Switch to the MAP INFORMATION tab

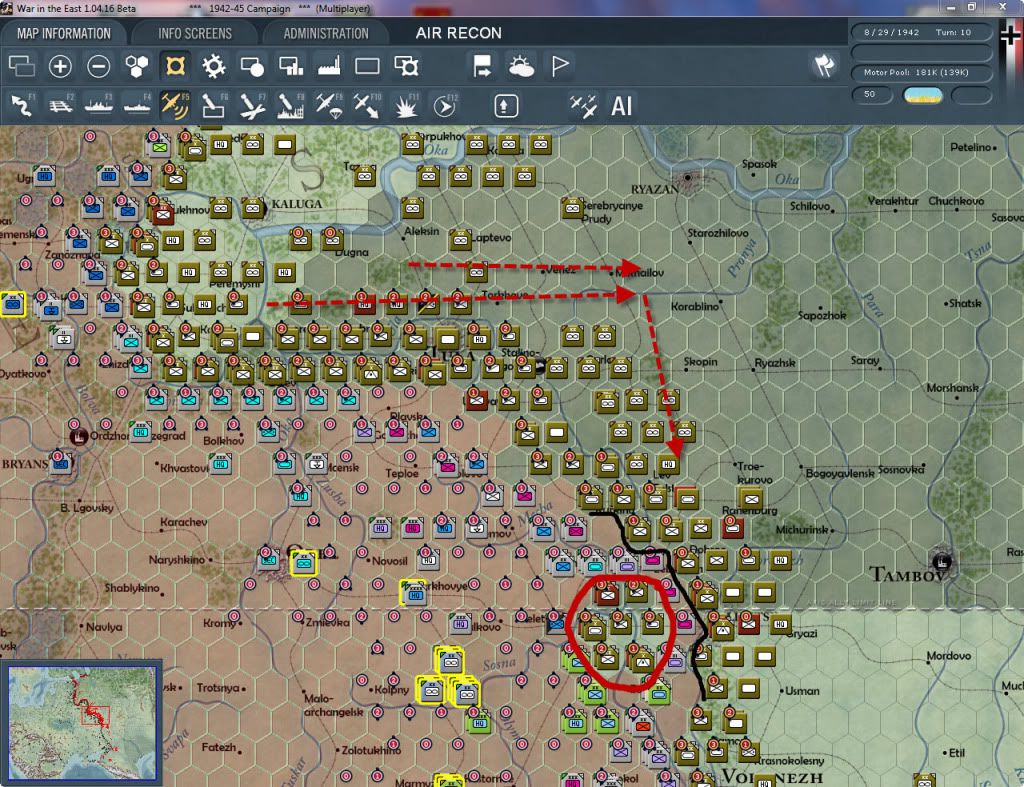[x=64, y=33]
